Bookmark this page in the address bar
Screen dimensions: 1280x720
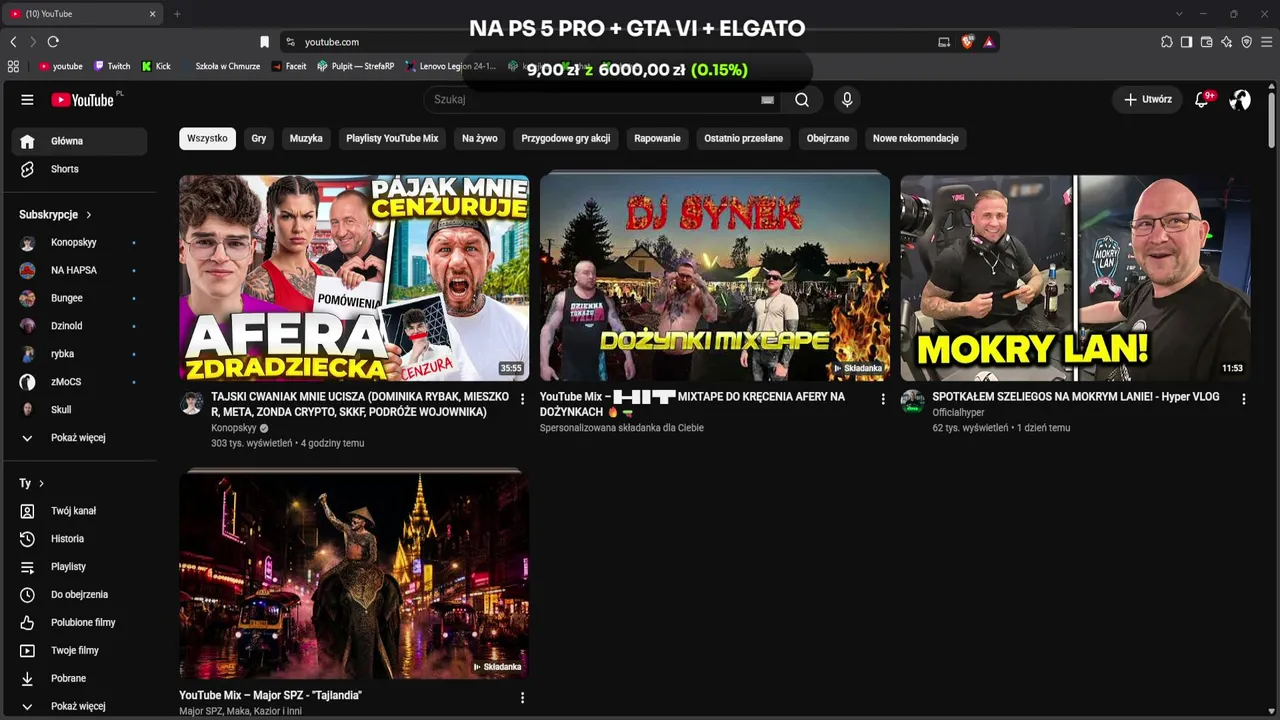264,42
